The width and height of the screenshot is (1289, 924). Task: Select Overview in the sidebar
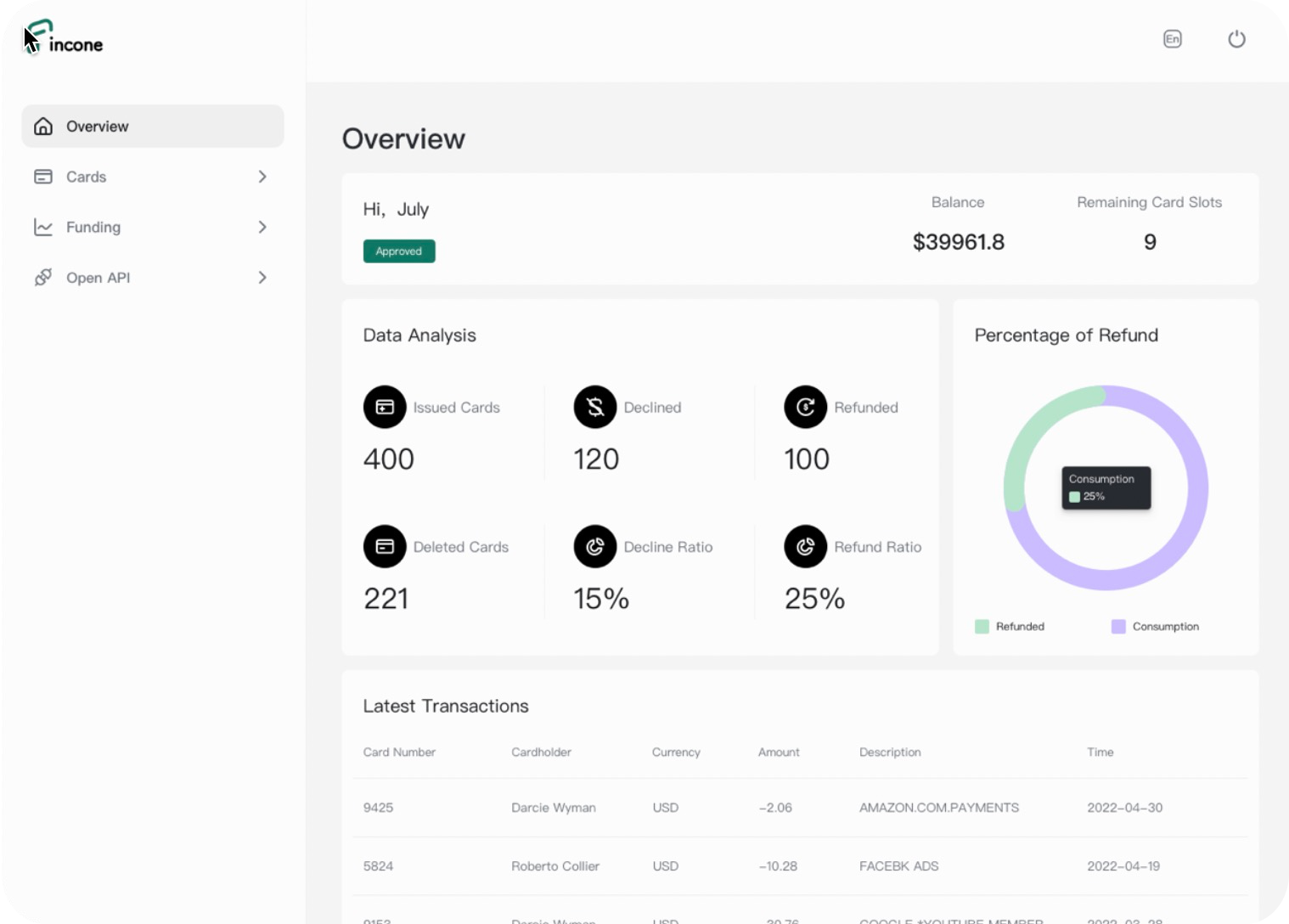coord(153,127)
